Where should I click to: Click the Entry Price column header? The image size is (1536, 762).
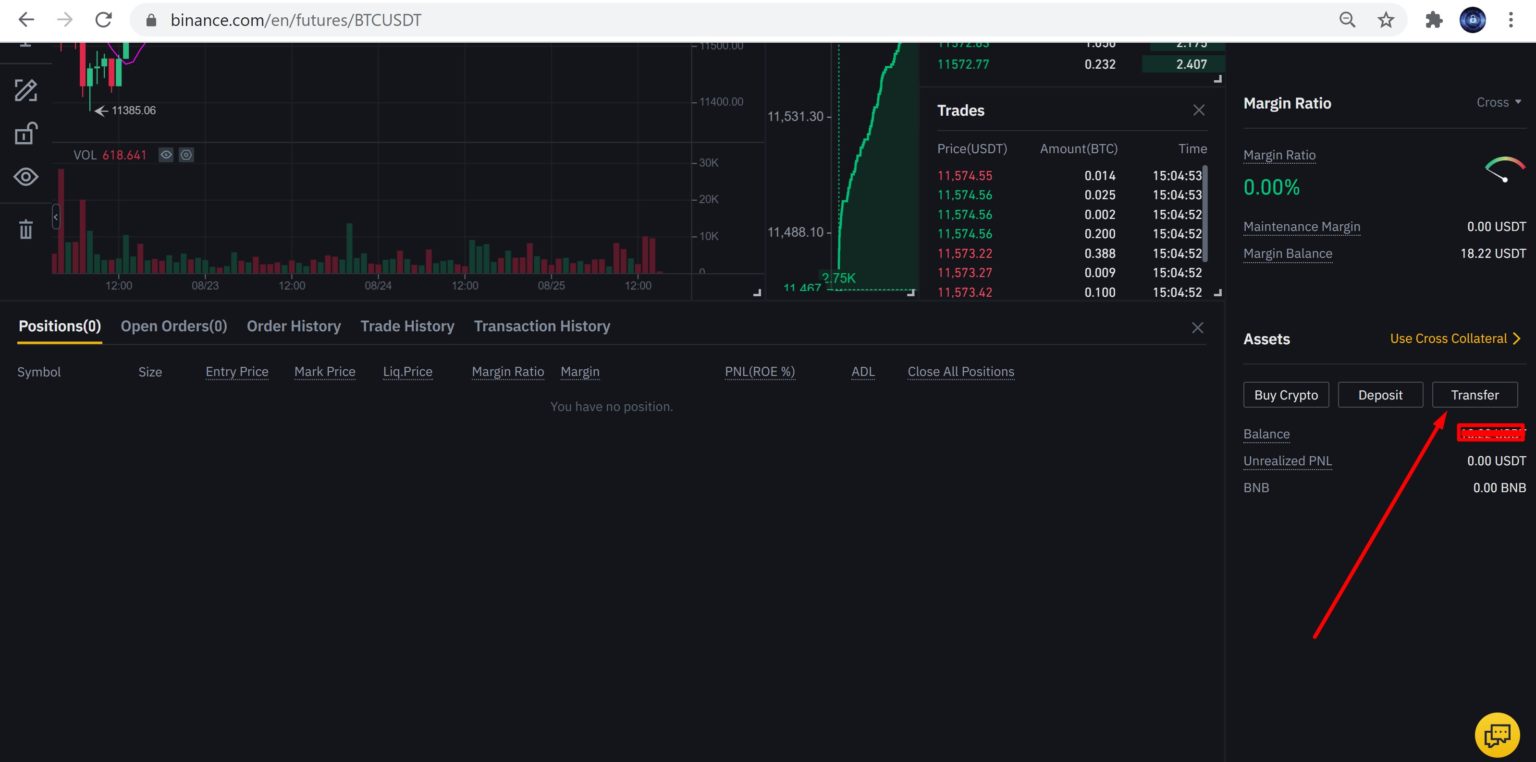[x=237, y=372]
